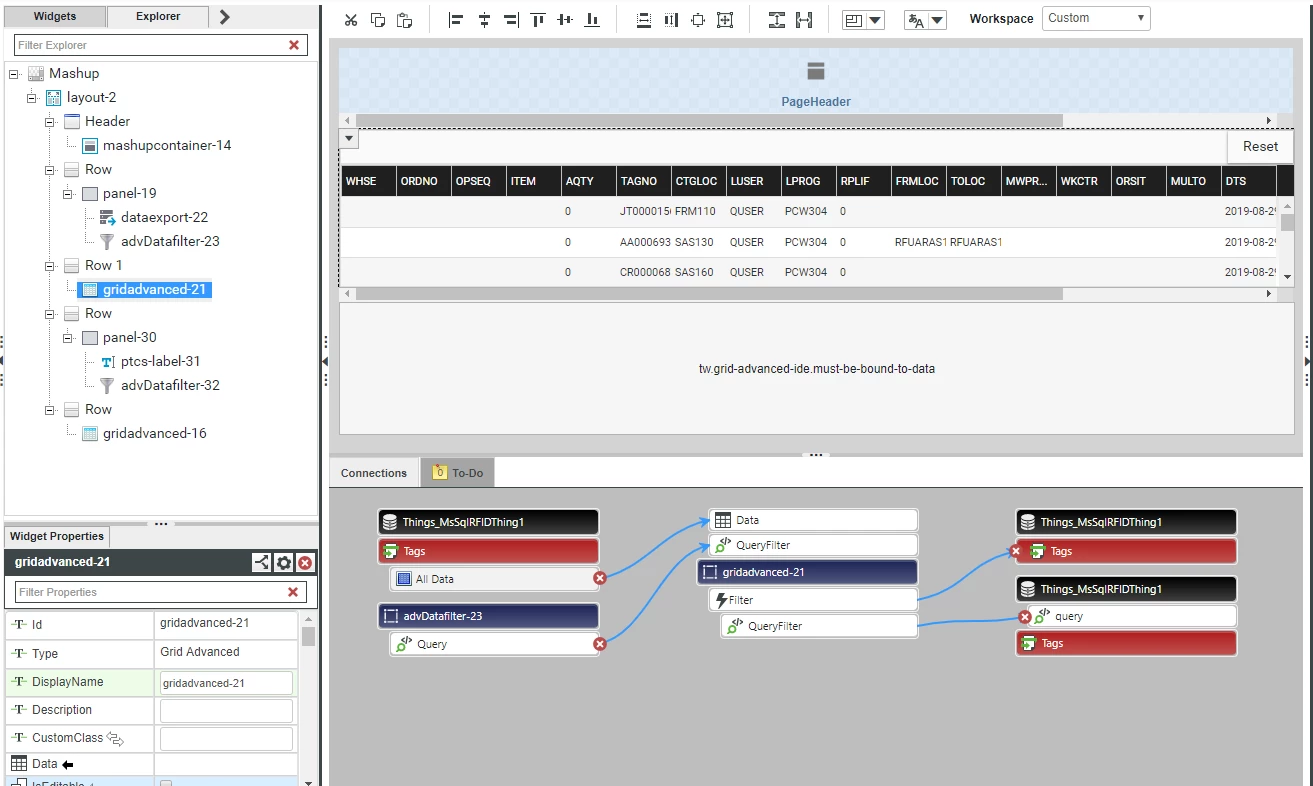Image resolution: width=1313 pixels, height=786 pixels.
Task: Collapse the layout-2 tree node
Action: click(32, 98)
